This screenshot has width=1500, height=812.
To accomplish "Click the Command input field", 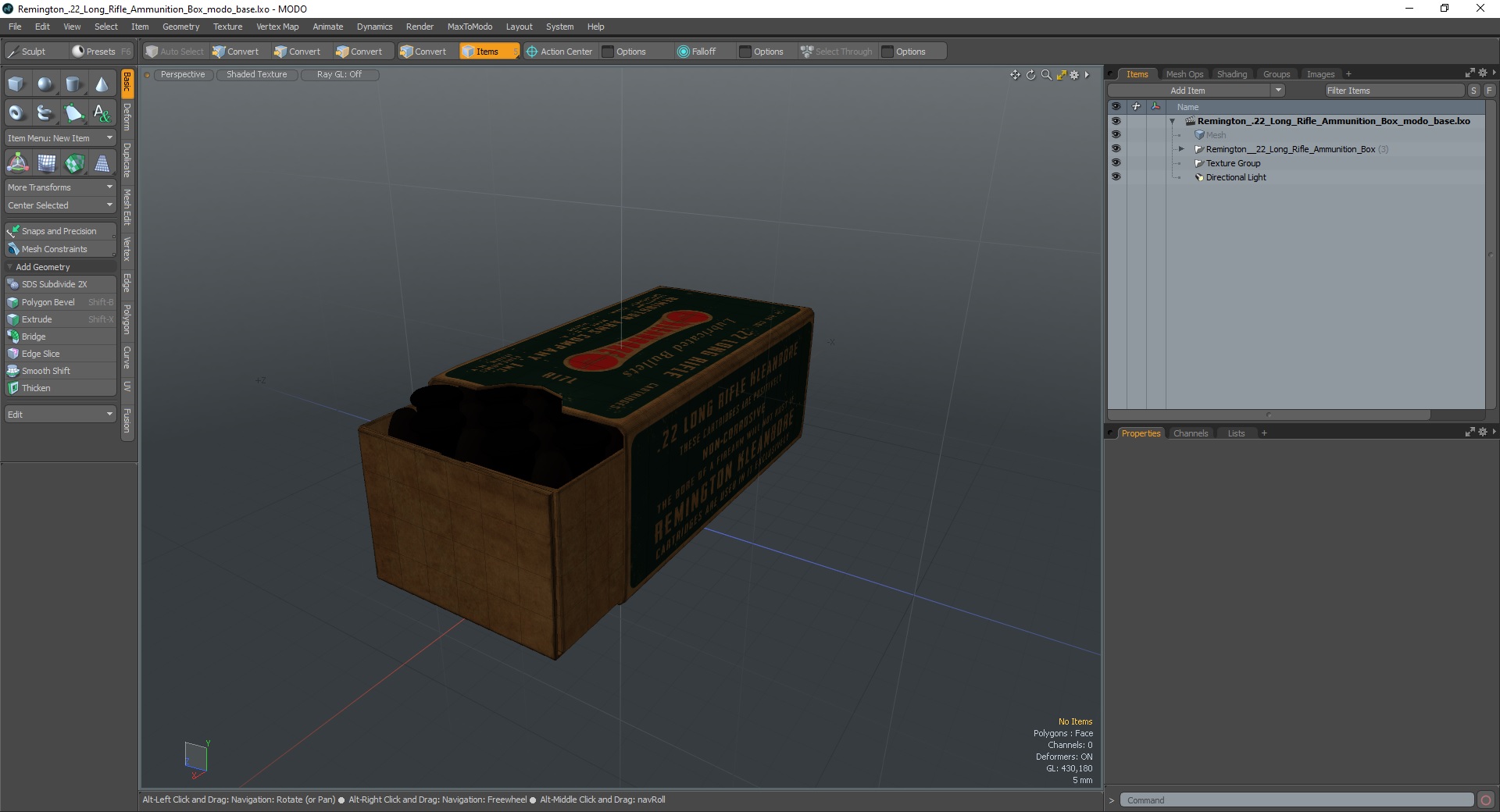I will tap(1297, 800).
